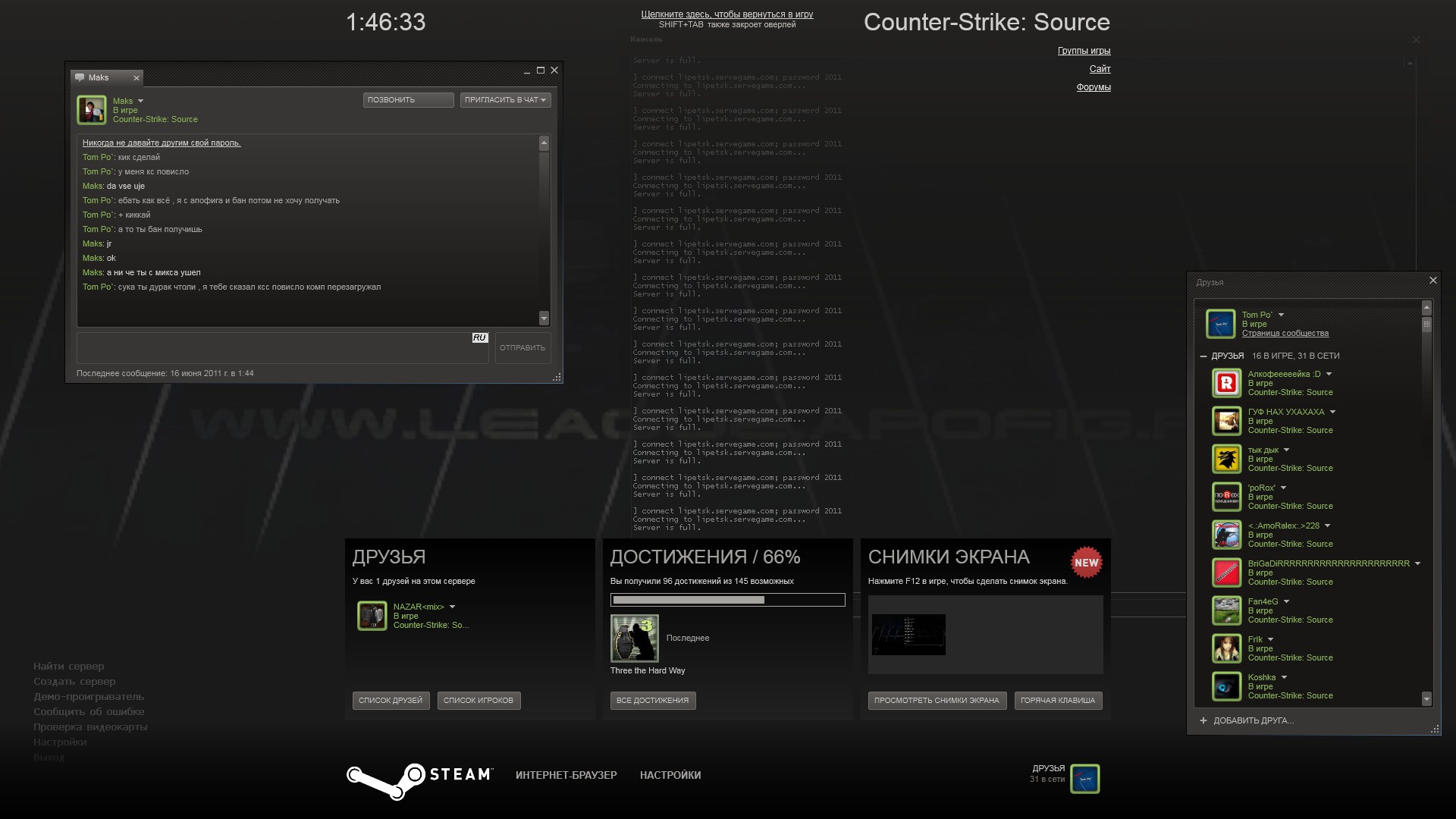
Task: Click the Отправить send button
Action: click(523, 348)
